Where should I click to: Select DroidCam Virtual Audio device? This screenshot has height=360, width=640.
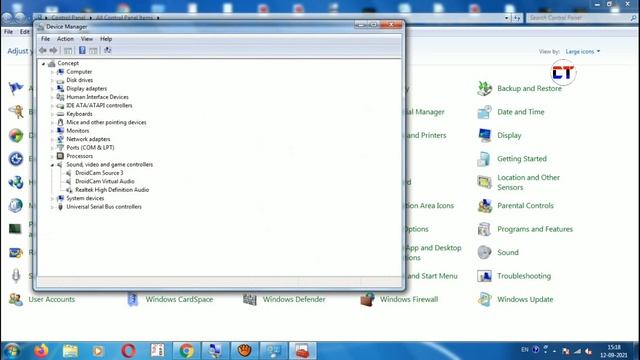pyautogui.click(x=105, y=181)
